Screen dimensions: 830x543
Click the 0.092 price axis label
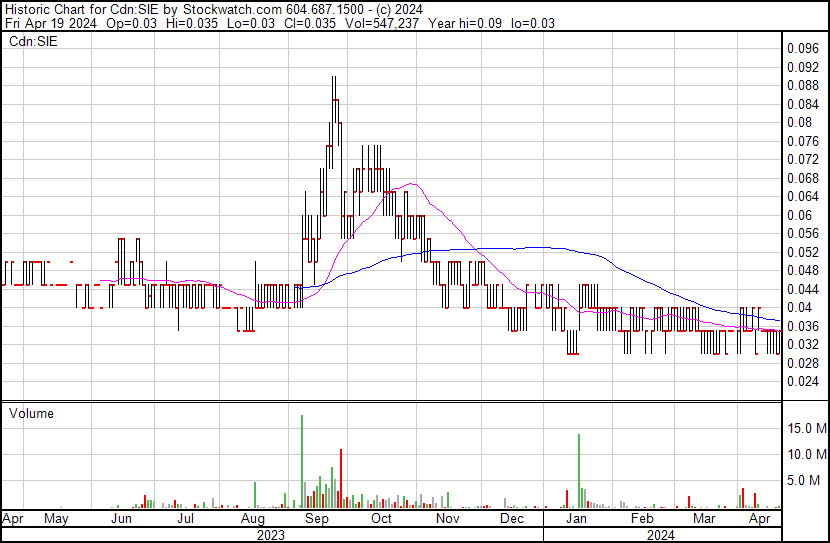pos(803,67)
